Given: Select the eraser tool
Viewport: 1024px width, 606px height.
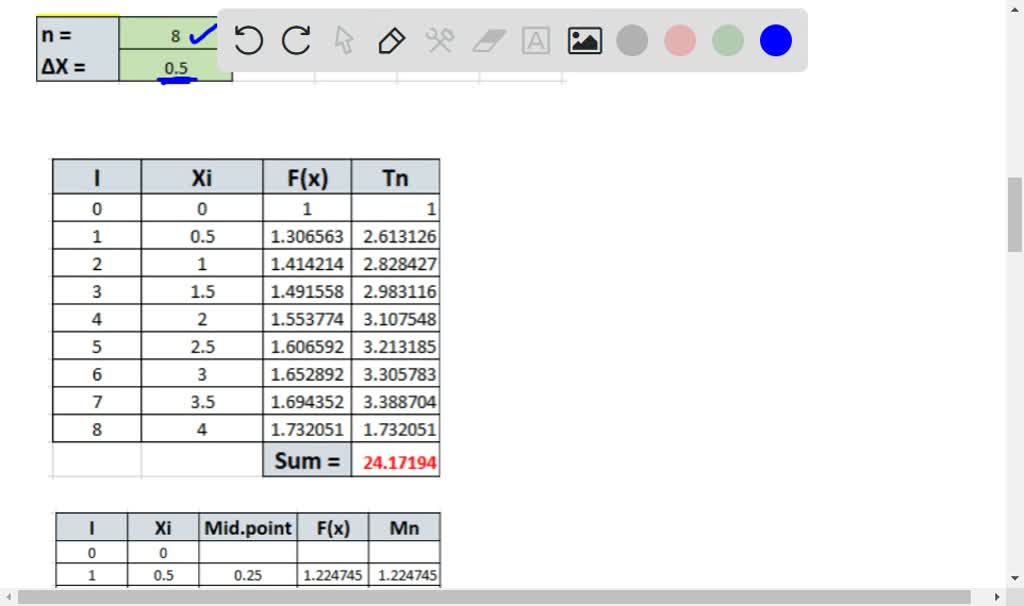Looking at the screenshot, I should tap(489, 40).
